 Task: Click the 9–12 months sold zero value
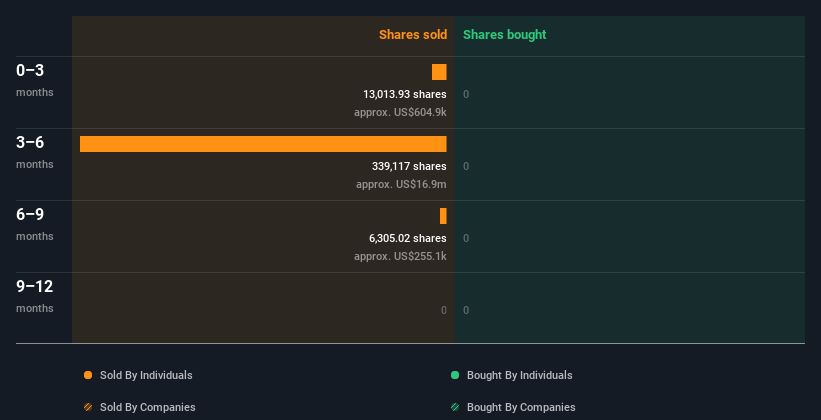tap(443, 310)
